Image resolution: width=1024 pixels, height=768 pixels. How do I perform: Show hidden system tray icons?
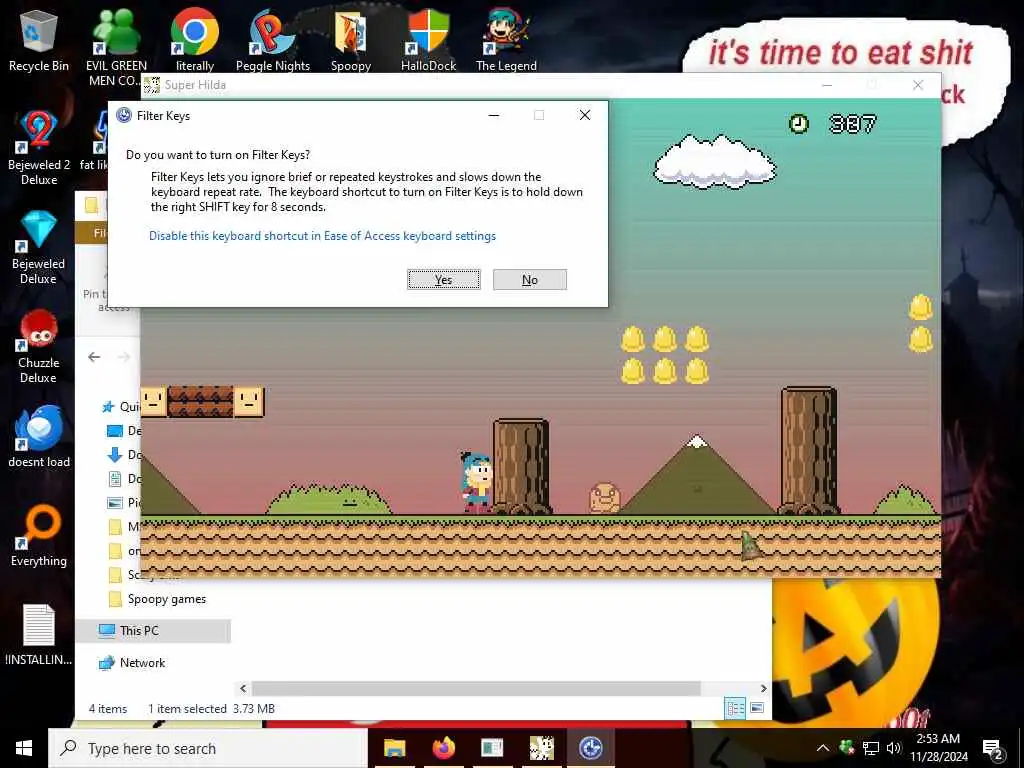[x=823, y=748]
